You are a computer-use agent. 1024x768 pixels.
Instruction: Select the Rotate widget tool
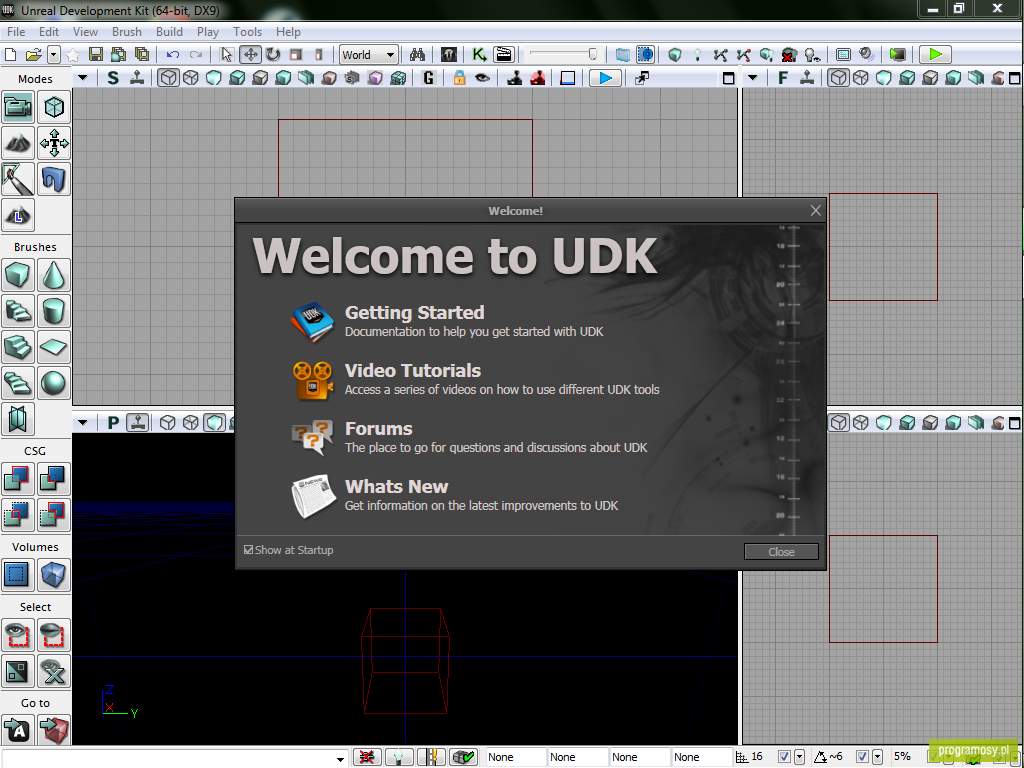pos(273,55)
